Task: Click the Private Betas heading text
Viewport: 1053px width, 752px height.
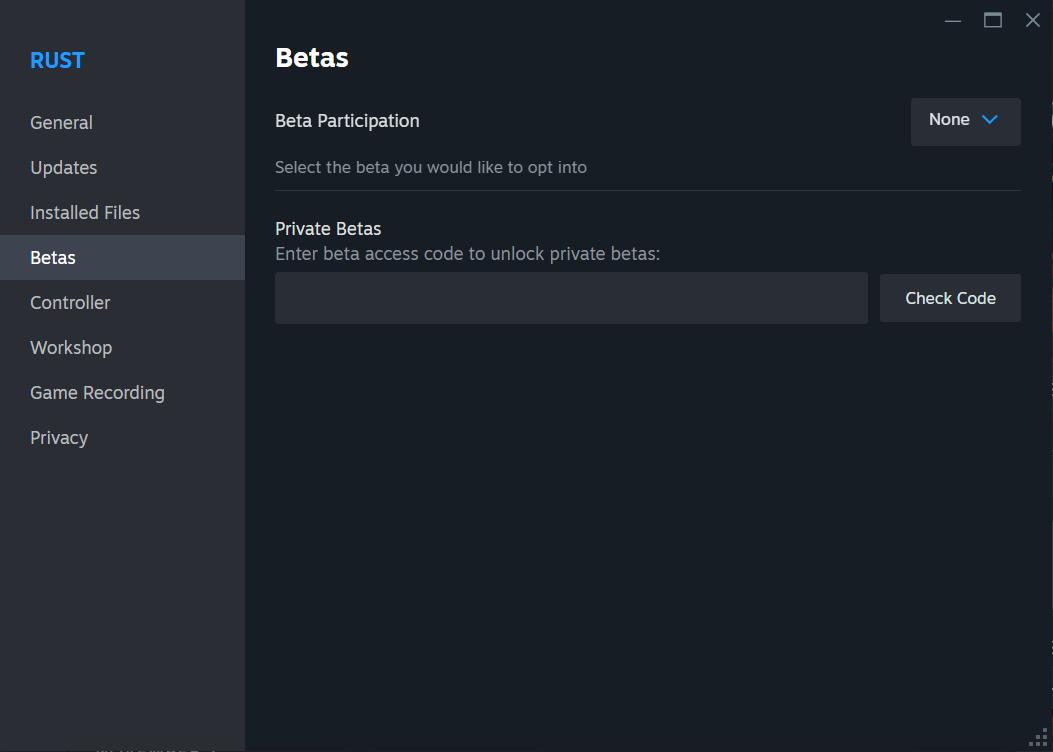Action: (328, 229)
